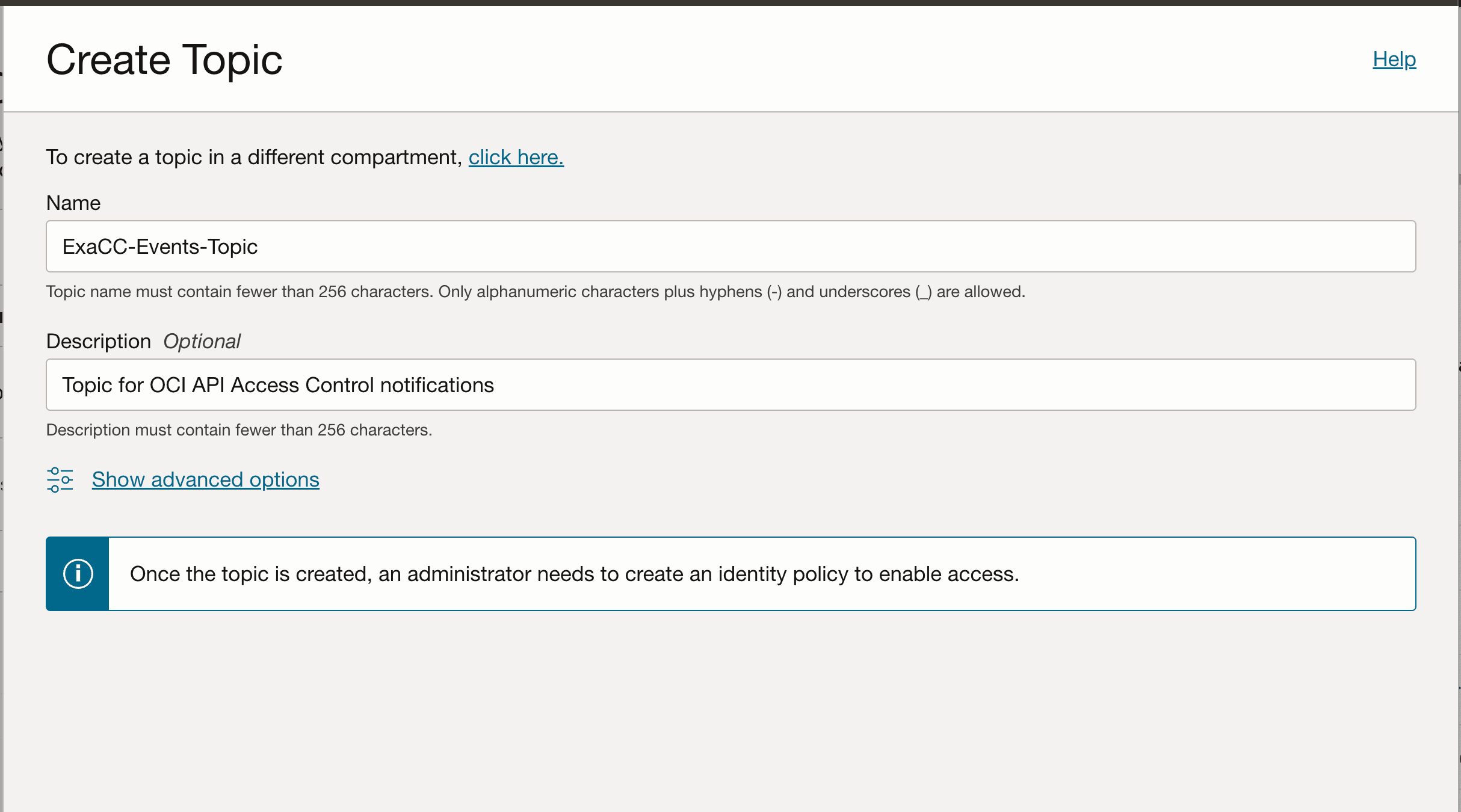Click the topic name character-limit hint
The height and width of the screenshot is (812, 1461).
(x=535, y=292)
